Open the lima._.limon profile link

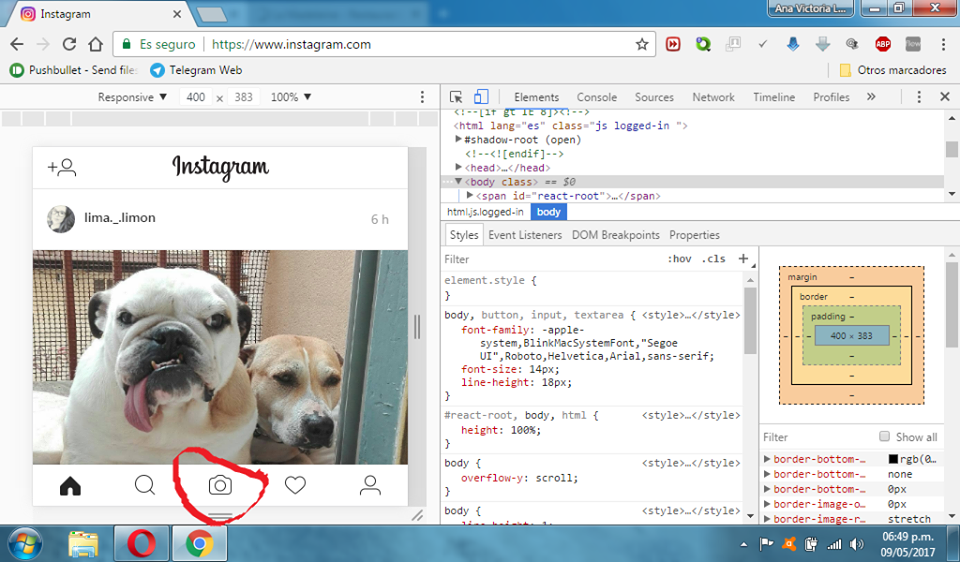tap(120, 218)
